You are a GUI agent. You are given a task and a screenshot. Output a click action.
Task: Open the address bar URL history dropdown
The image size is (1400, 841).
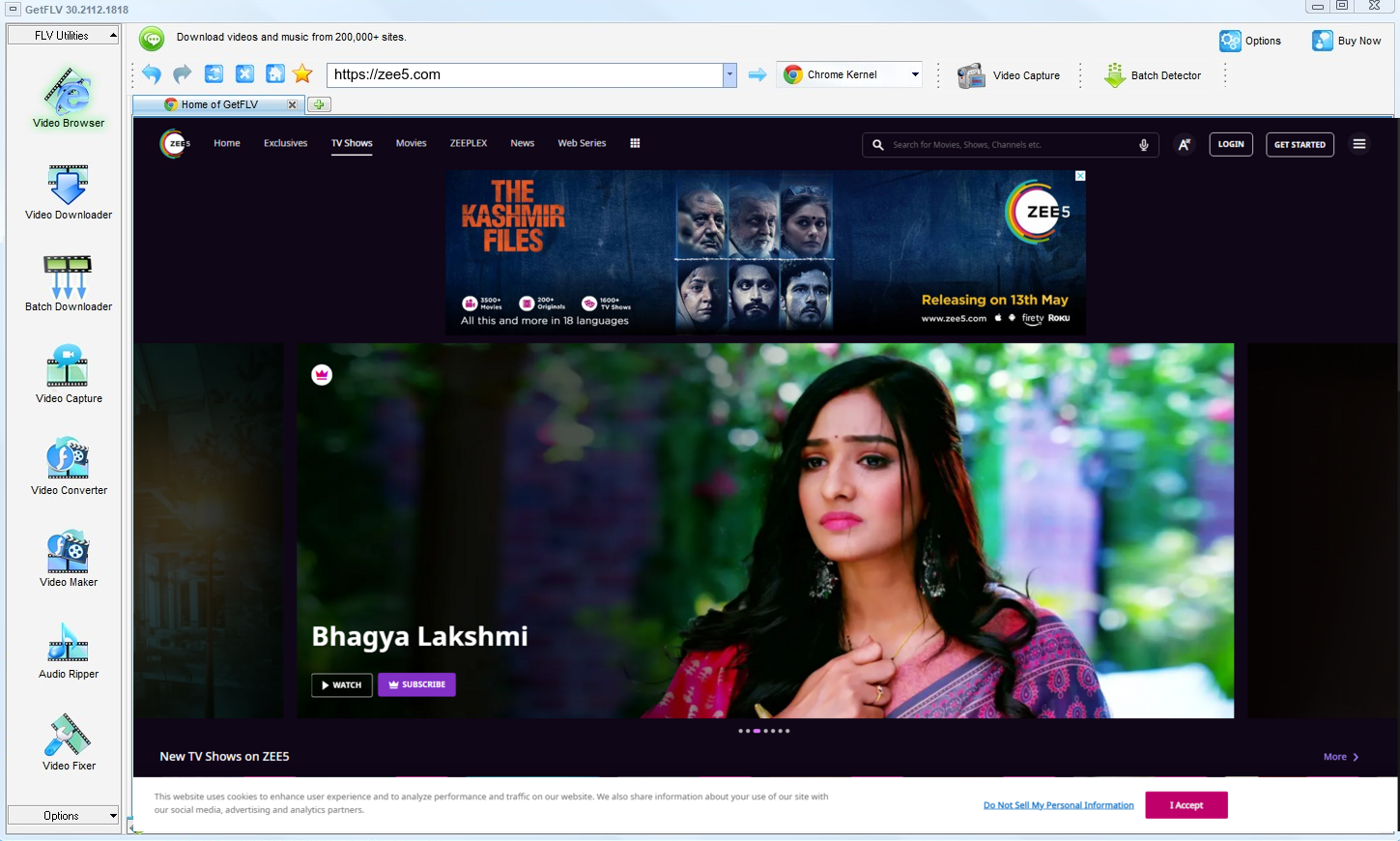pos(729,74)
